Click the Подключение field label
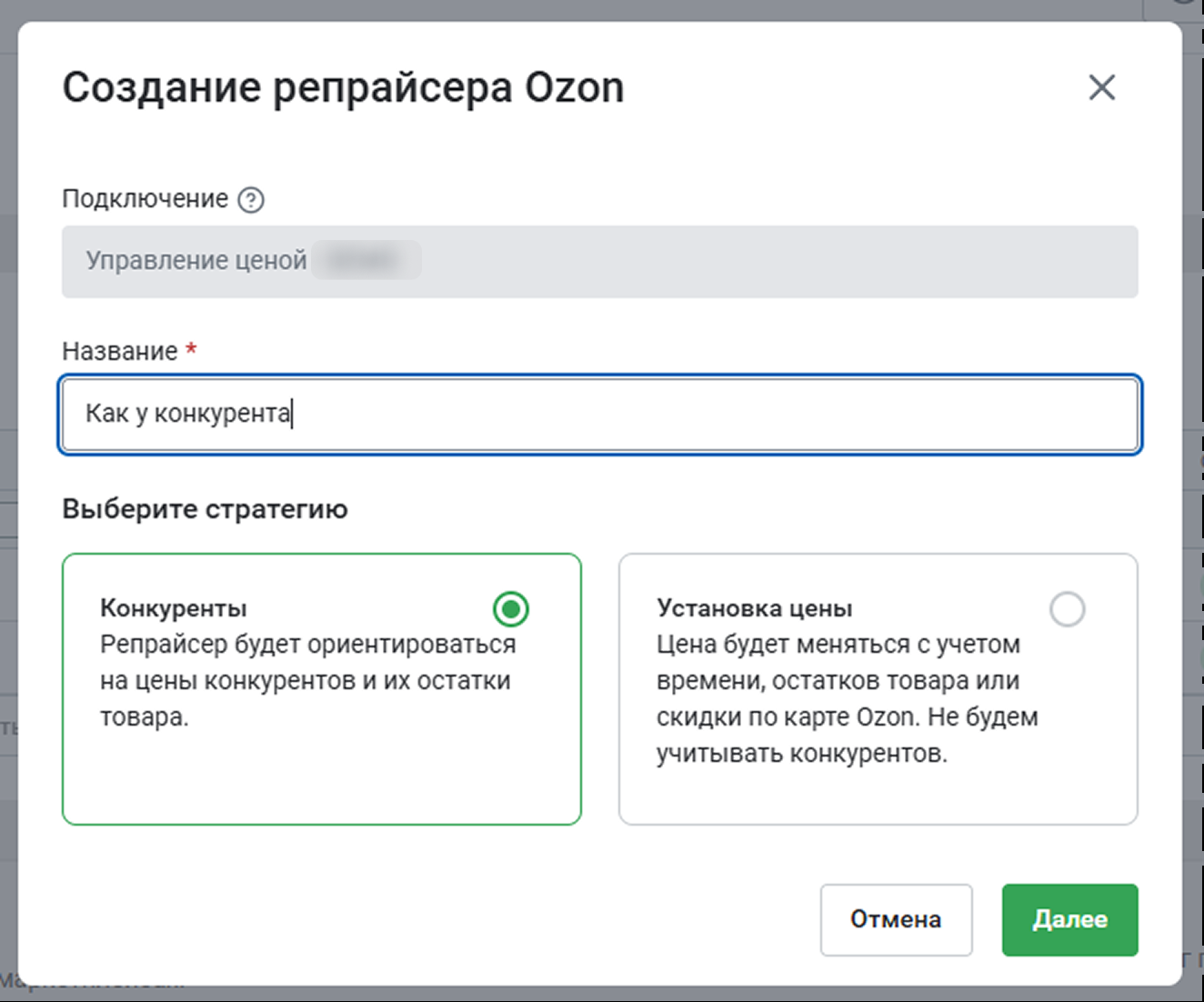The height and width of the screenshot is (1002, 1204). coord(145,198)
